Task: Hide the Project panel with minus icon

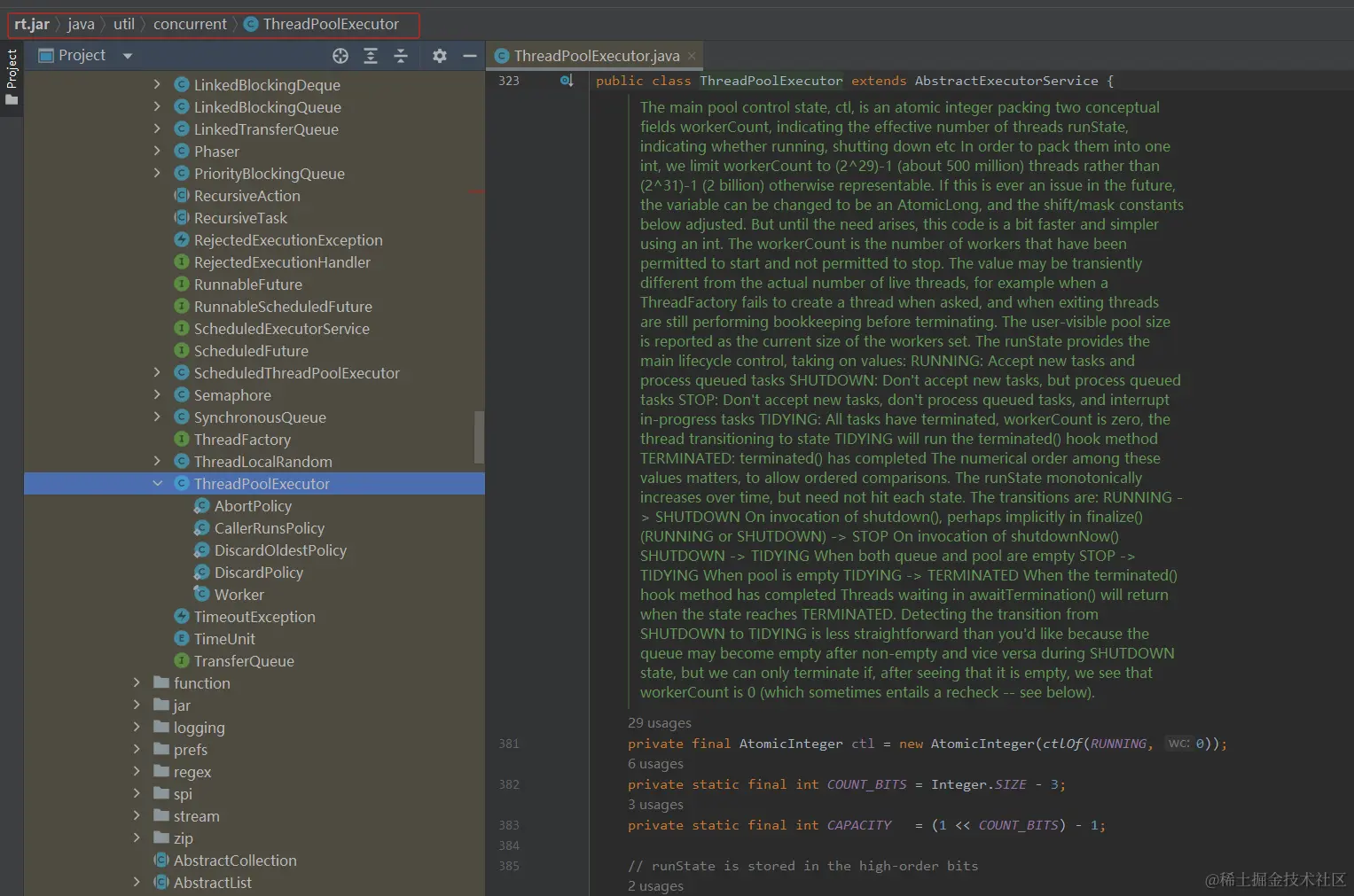Action: coord(470,56)
